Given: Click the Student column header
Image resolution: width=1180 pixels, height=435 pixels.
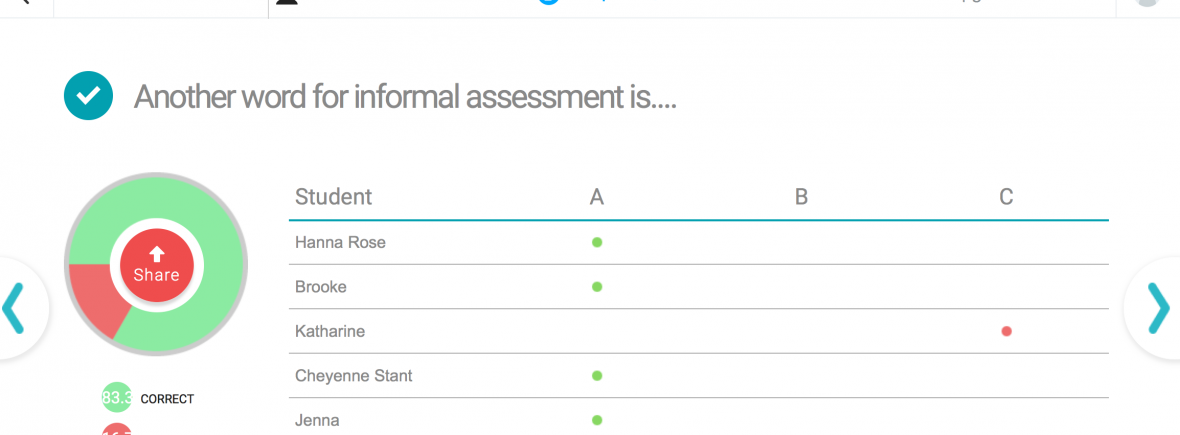Looking at the screenshot, I should coord(333,197).
